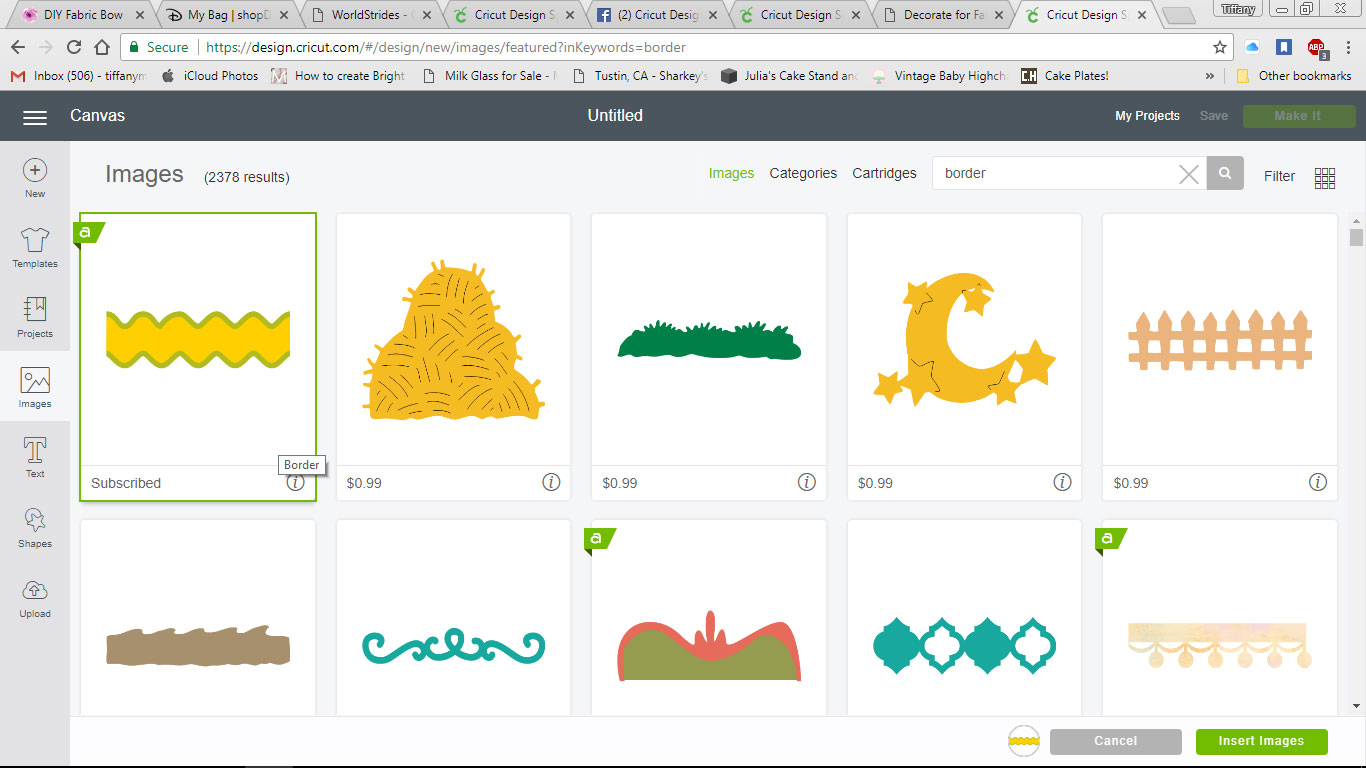Show info for the picket fence image
This screenshot has width=1366, height=768.
click(x=1318, y=482)
